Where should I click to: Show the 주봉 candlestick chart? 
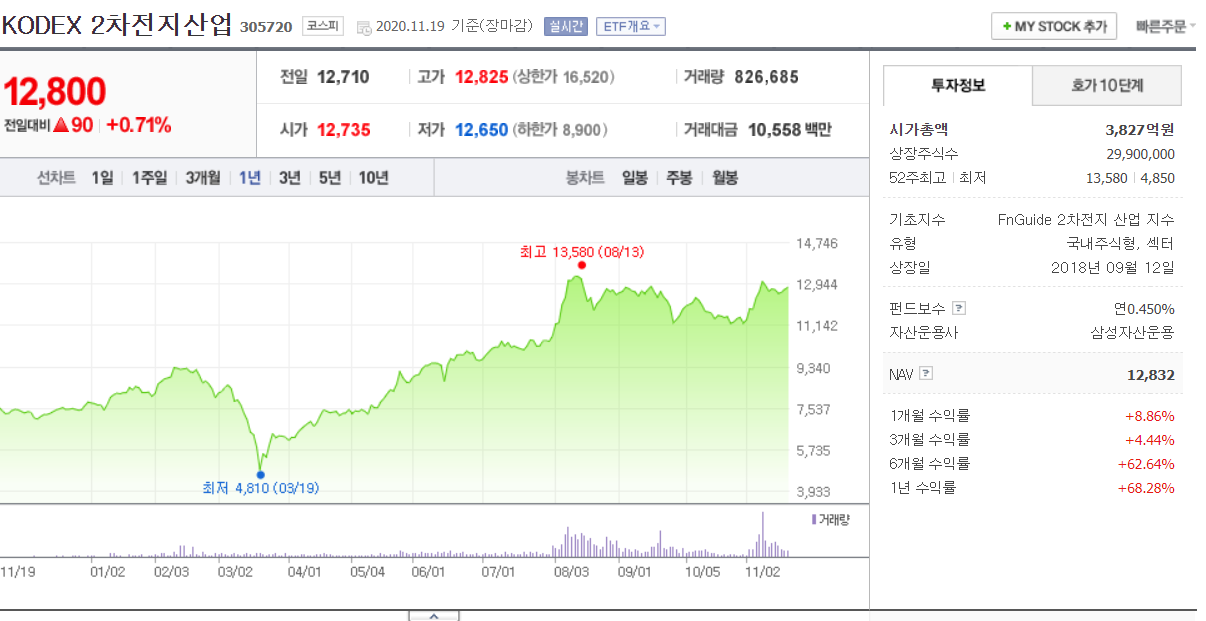click(679, 178)
